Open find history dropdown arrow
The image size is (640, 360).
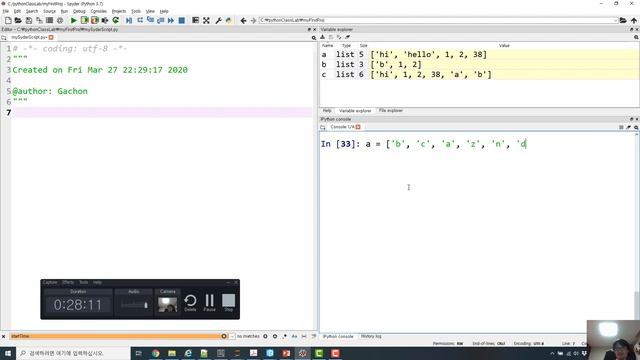click(x=232, y=336)
